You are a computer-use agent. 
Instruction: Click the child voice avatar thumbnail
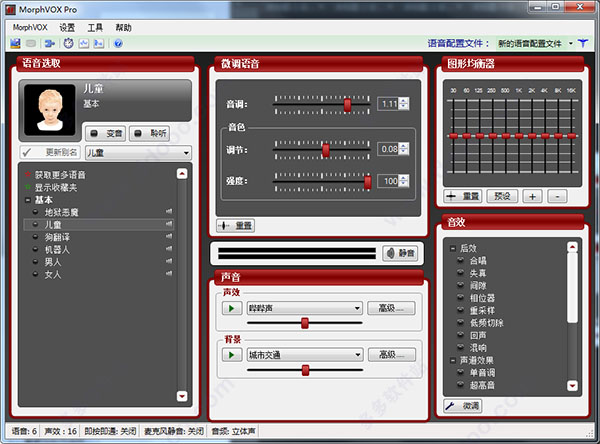click(x=50, y=110)
